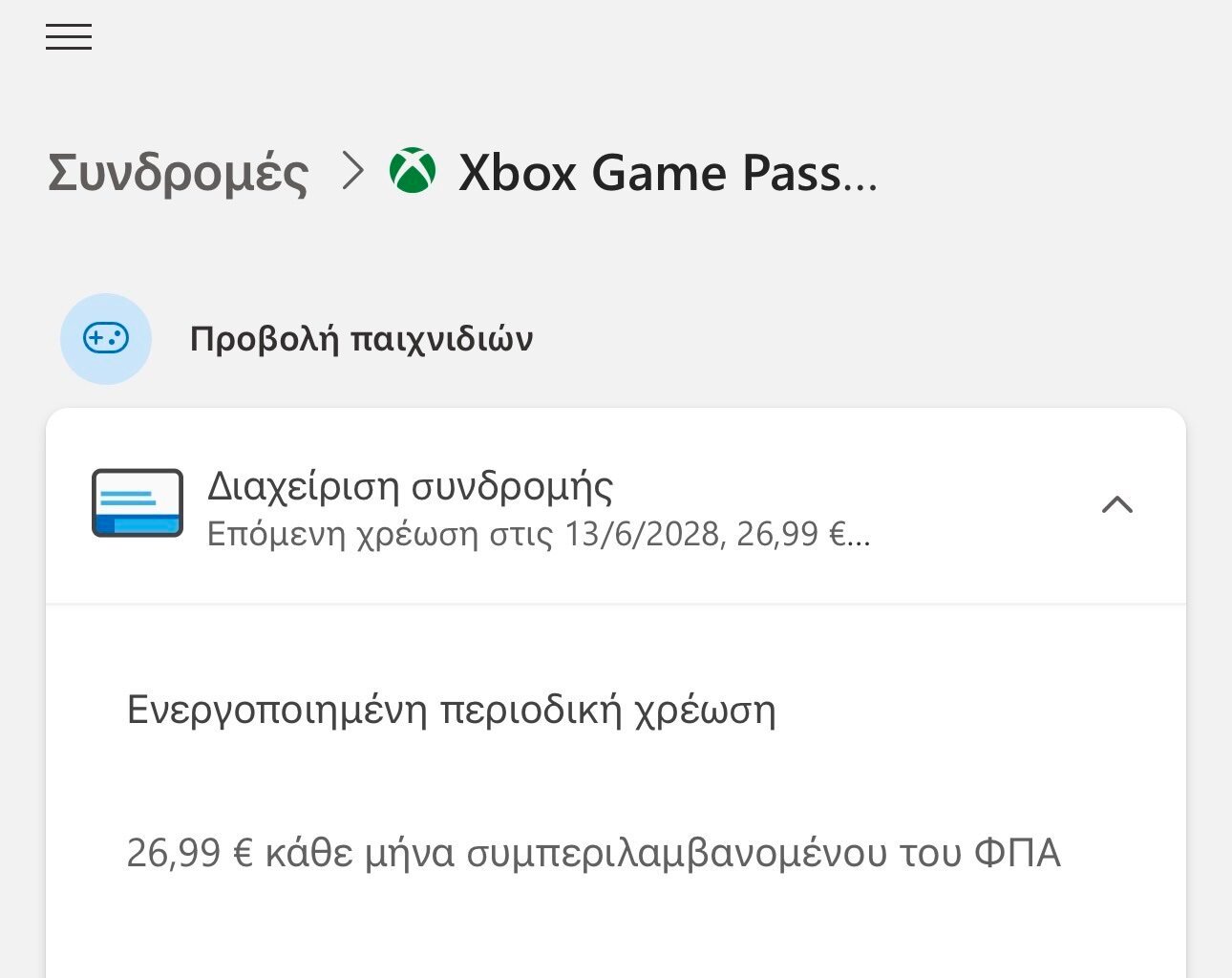Click the Διαχείριση συνδρομής heading
This screenshot has height=978, width=1232.
[x=411, y=486]
